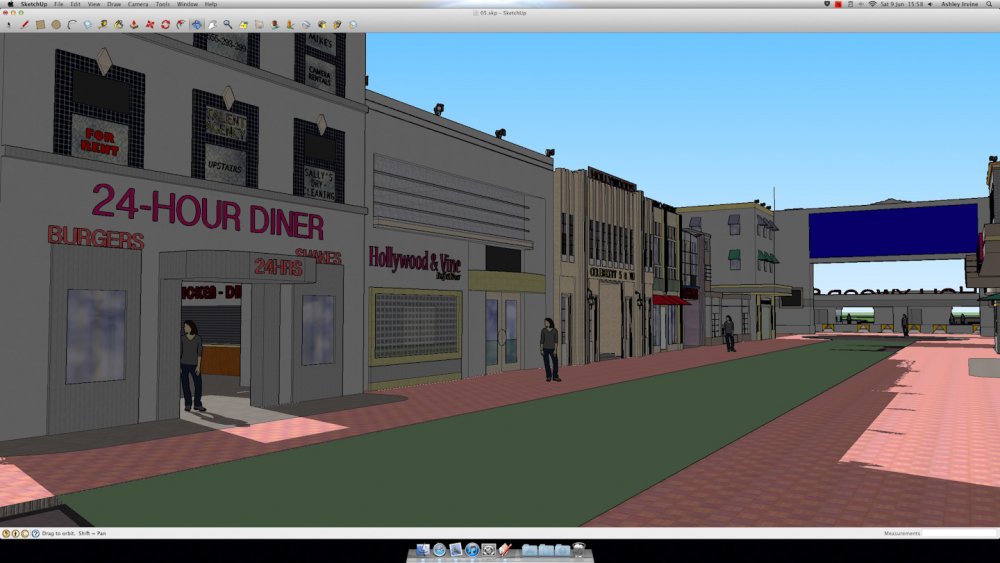Viewport: 1000px width, 563px height.
Task: Choose the Select arrow tool
Action: click(9, 25)
